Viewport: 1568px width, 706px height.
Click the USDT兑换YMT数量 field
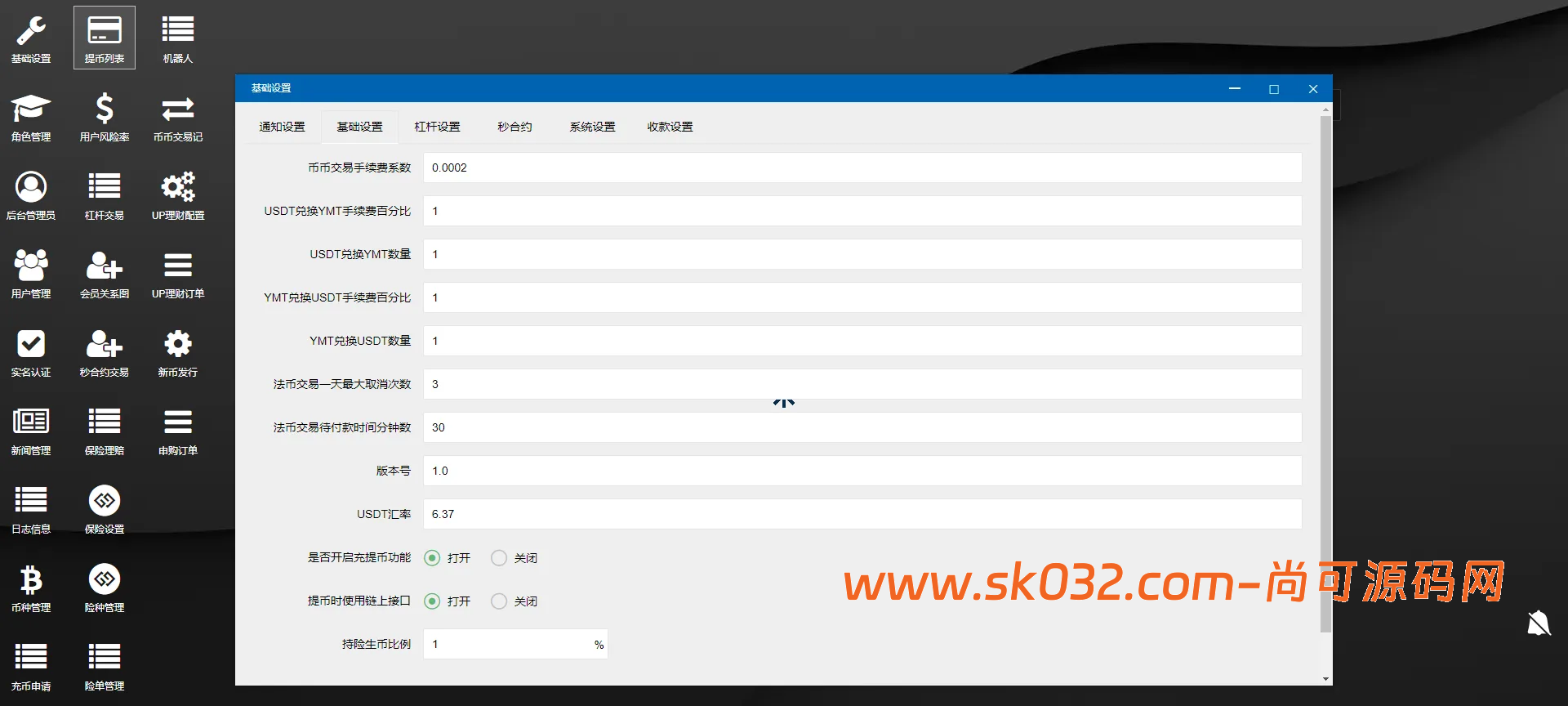point(862,254)
